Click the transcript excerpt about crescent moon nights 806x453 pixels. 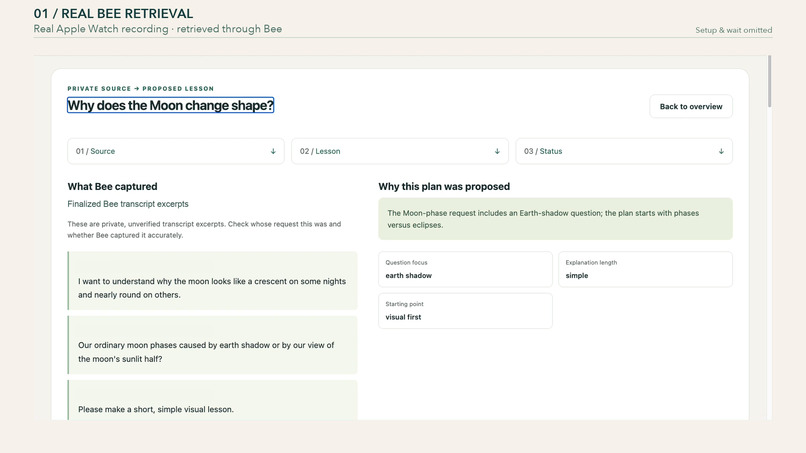(212, 281)
